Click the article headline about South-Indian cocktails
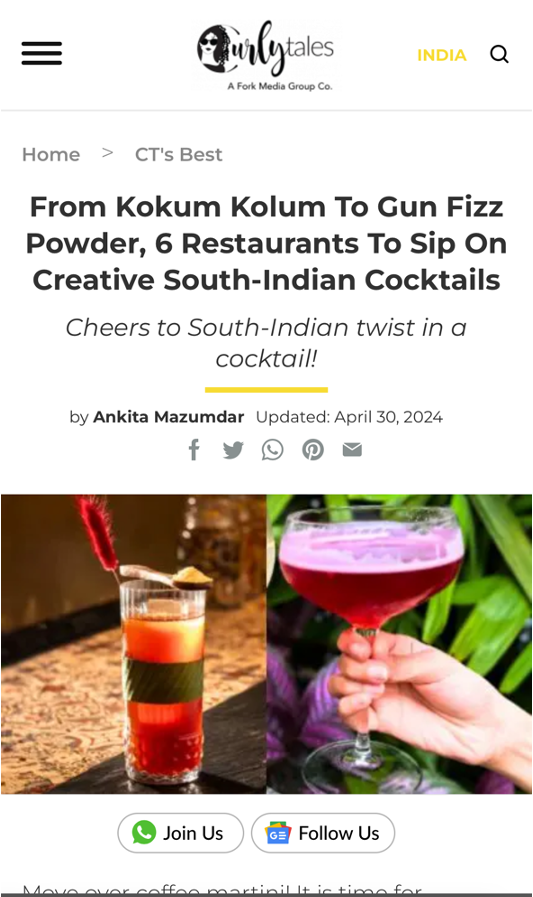This screenshot has height=897, width=533. 266,243
